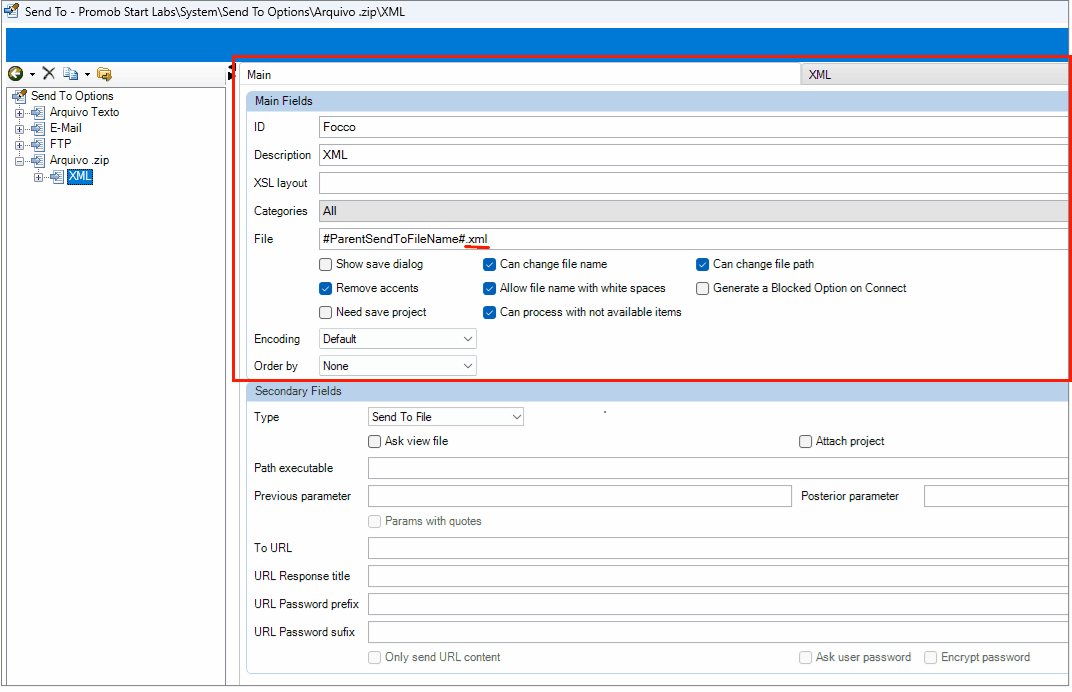Screen dimensions: 1072x692
Task: Enable Ask view file checkbox
Action: pos(375,442)
